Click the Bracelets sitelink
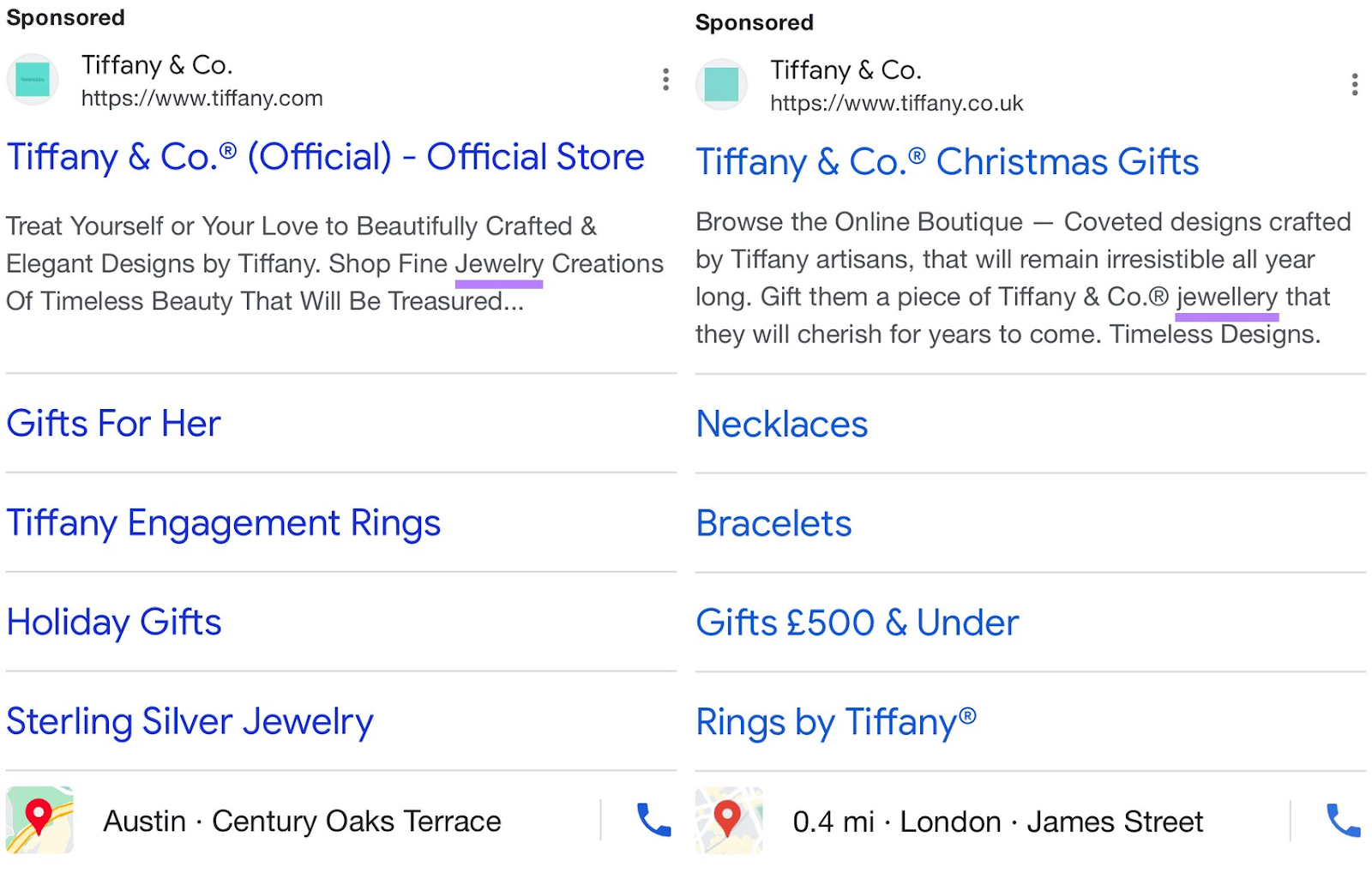Viewport: 1372px width, 885px height. 773,522
